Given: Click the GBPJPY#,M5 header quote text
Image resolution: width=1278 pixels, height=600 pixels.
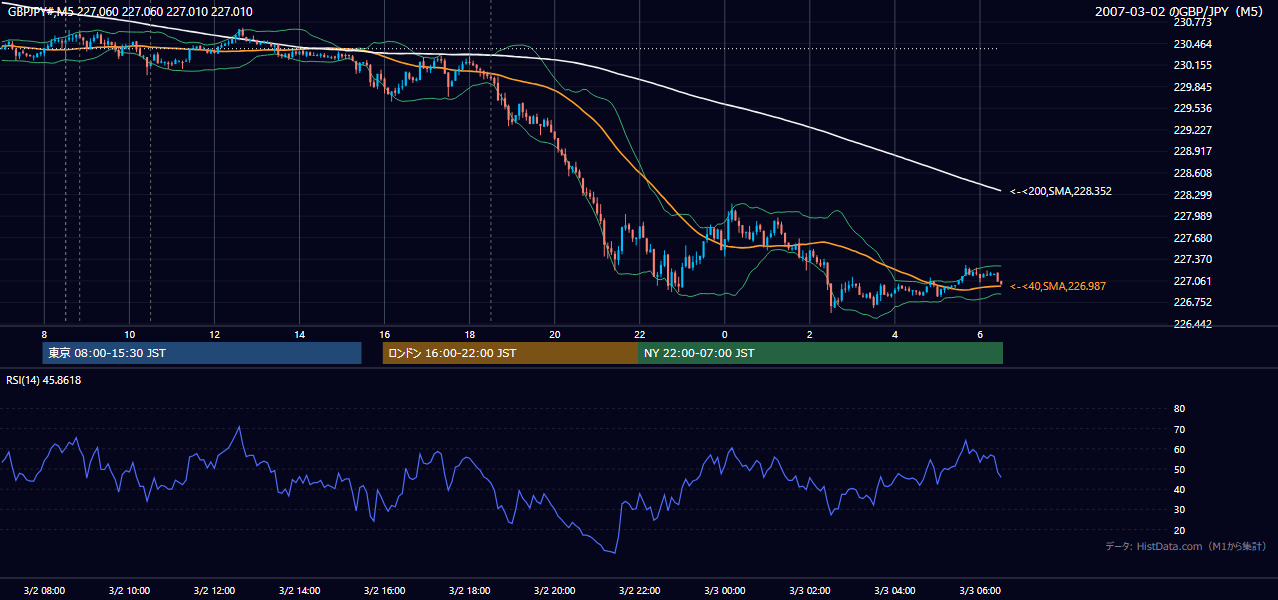Looking at the screenshot, I should pyautogui.click(x=130, y=12).
